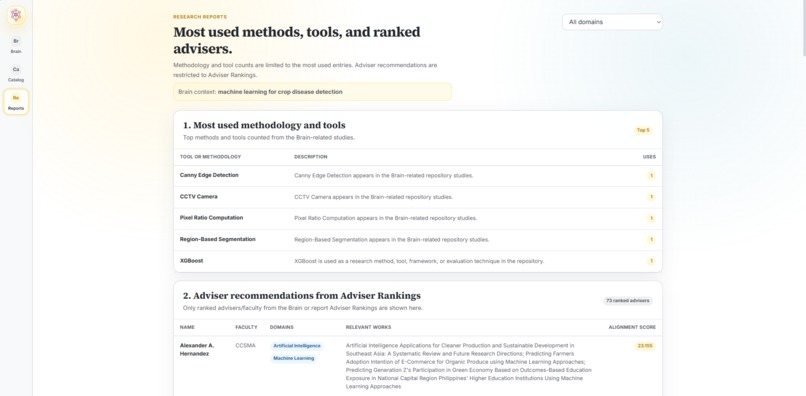
Task: Select the CCTV Camera row name
Action: pyautogui.click(x=198, y=197)
